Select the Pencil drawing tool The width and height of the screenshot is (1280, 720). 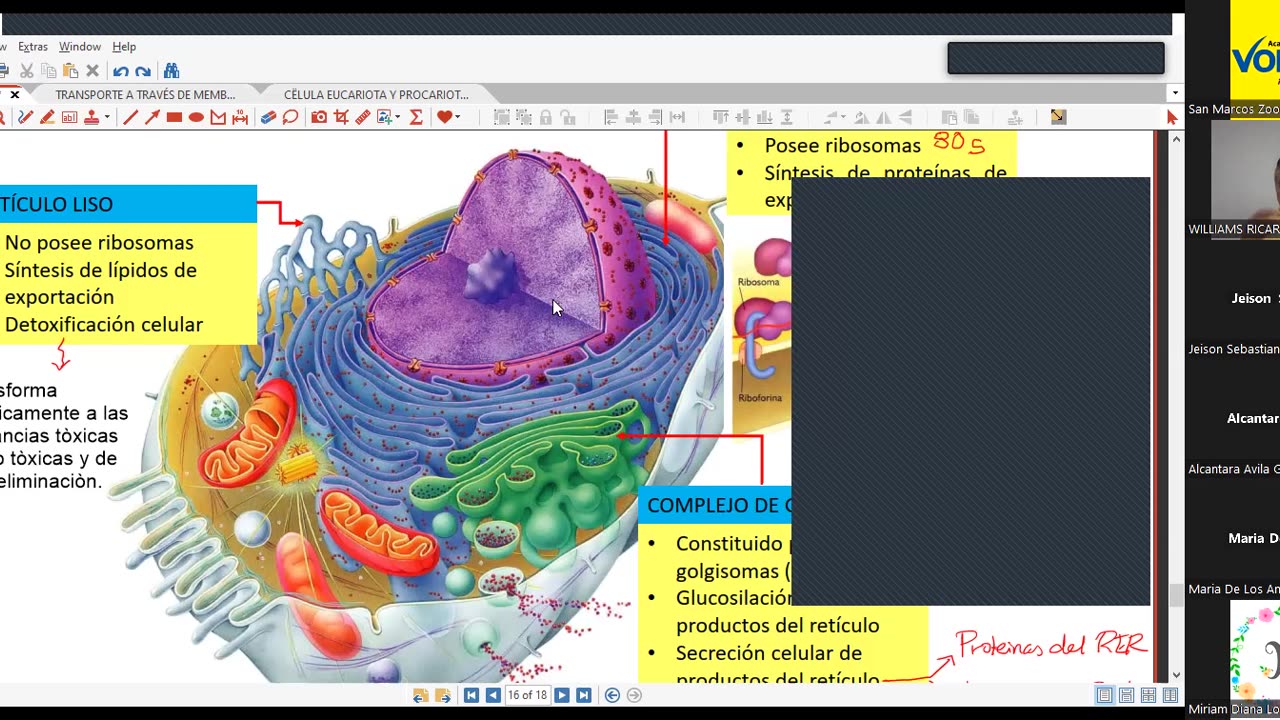[x=25, y=117]
